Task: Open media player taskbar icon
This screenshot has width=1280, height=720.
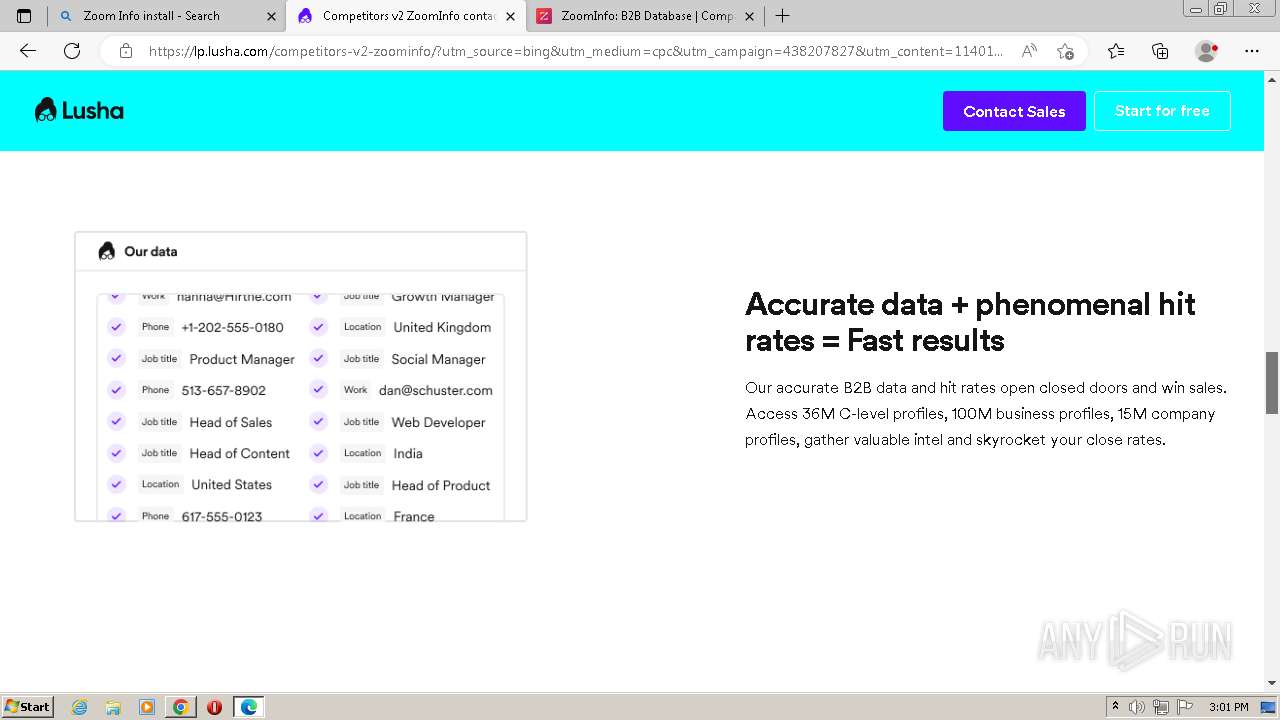Action: pyautogui.click(x=147, y=707)
